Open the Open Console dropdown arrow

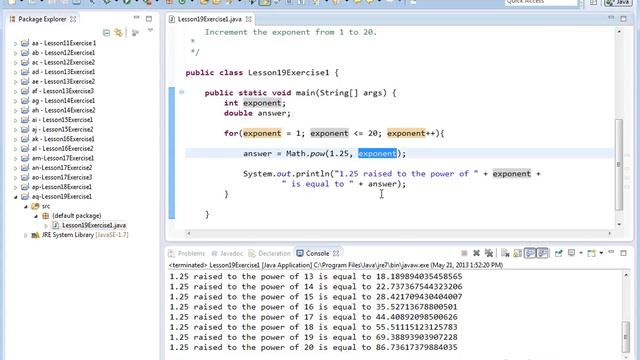(x=601, y=253)
